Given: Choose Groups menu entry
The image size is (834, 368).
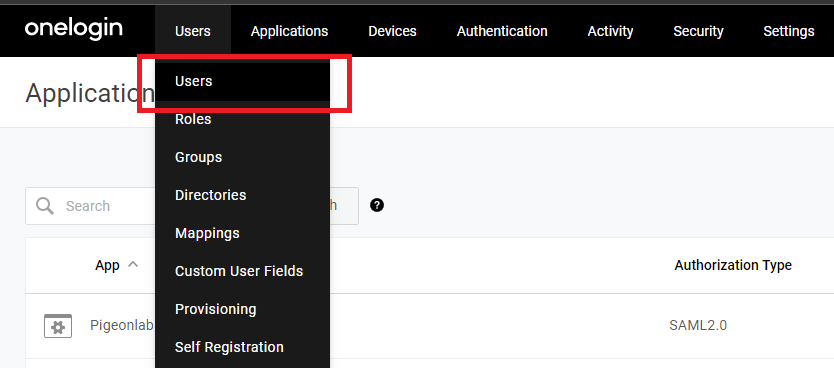Looking at the screenshot, I should (x=243, y=157).
